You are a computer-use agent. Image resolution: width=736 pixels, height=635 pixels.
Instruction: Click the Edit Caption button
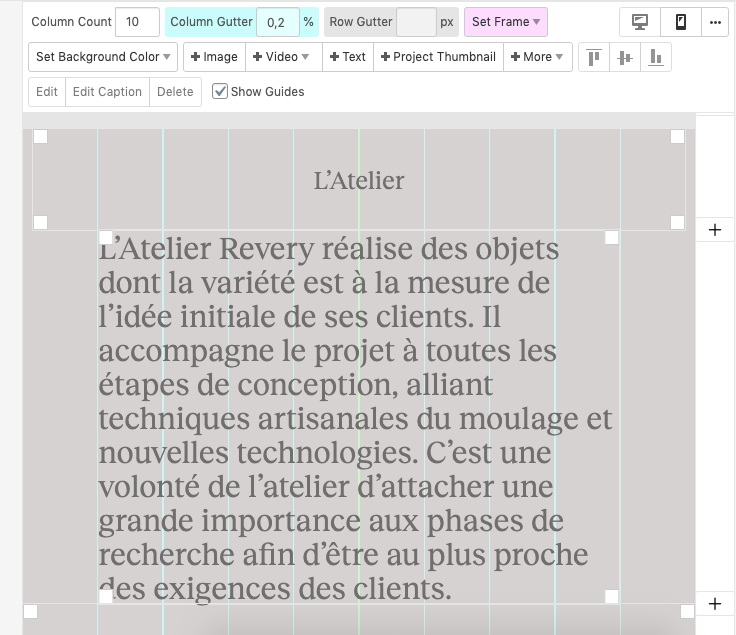pos(107,92)
